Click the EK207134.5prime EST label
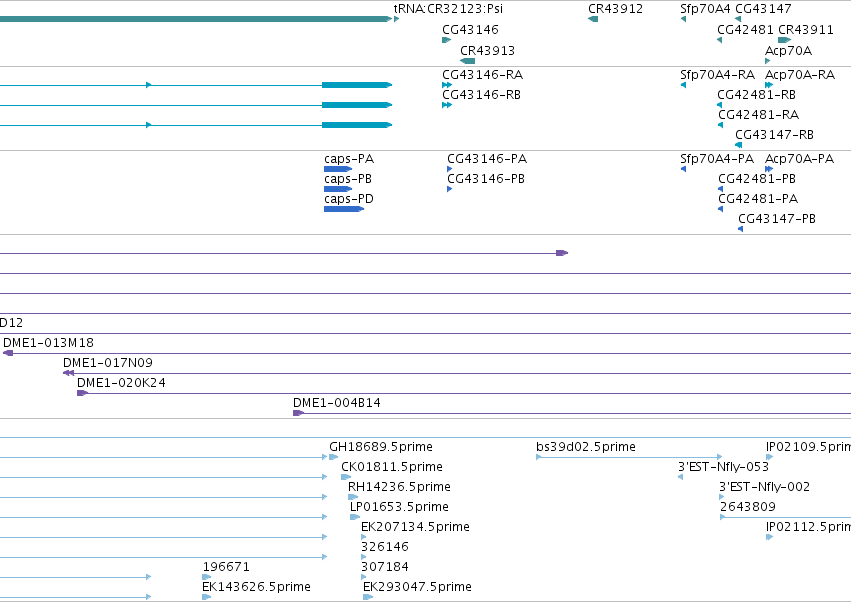This screenshot has height=602, width=851. tap(415, 527)
